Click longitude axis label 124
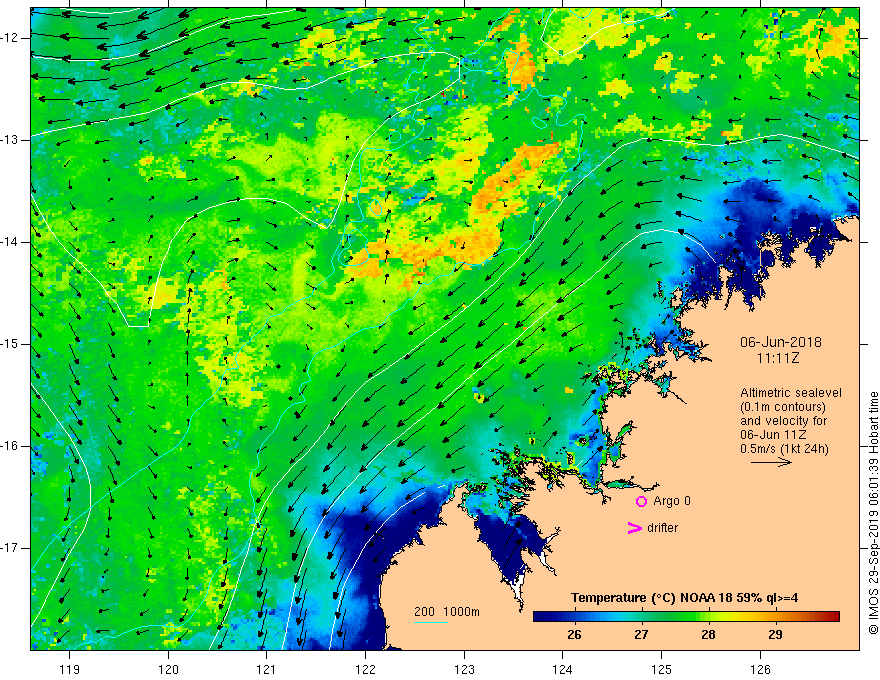The image size is (880, 680). click(x=562, y=669)
